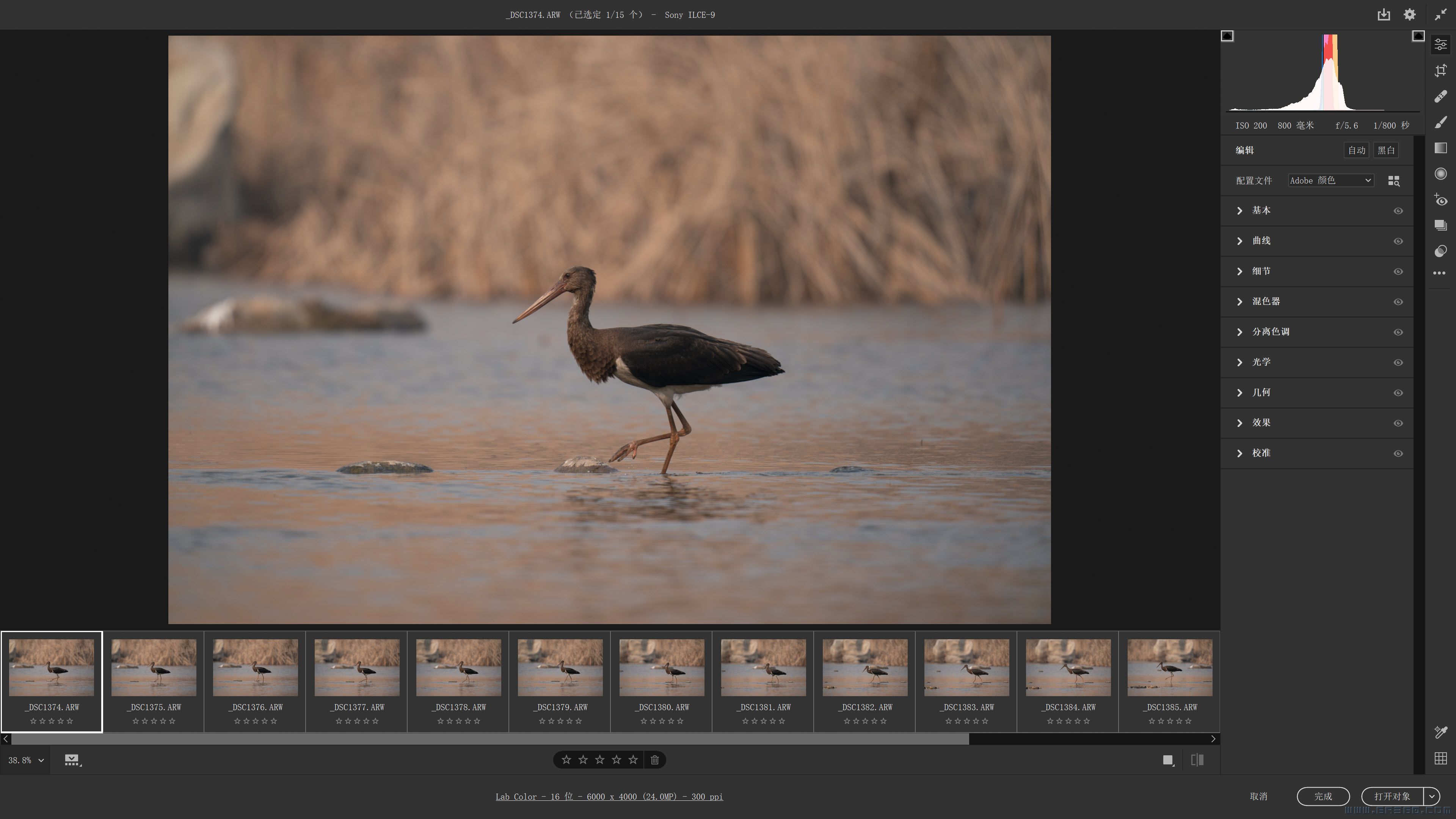
Task: Toggle visibility of 基本 panel edits
Action: click(1398, 211)
